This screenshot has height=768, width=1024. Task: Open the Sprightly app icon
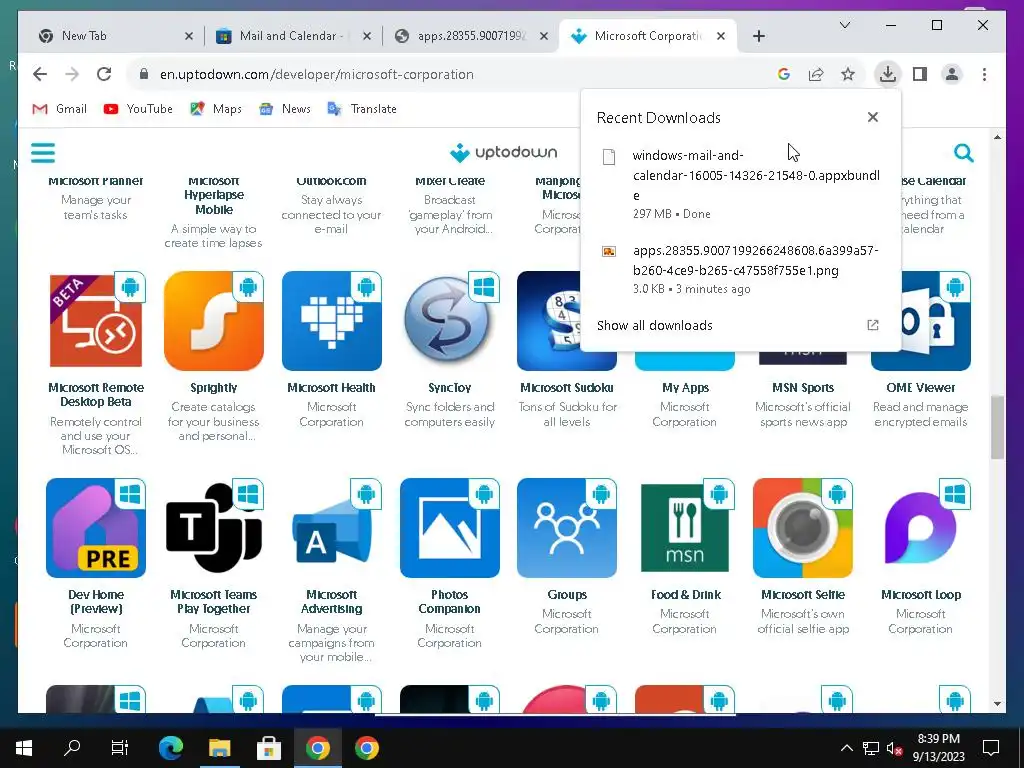[x=214, y=321]
